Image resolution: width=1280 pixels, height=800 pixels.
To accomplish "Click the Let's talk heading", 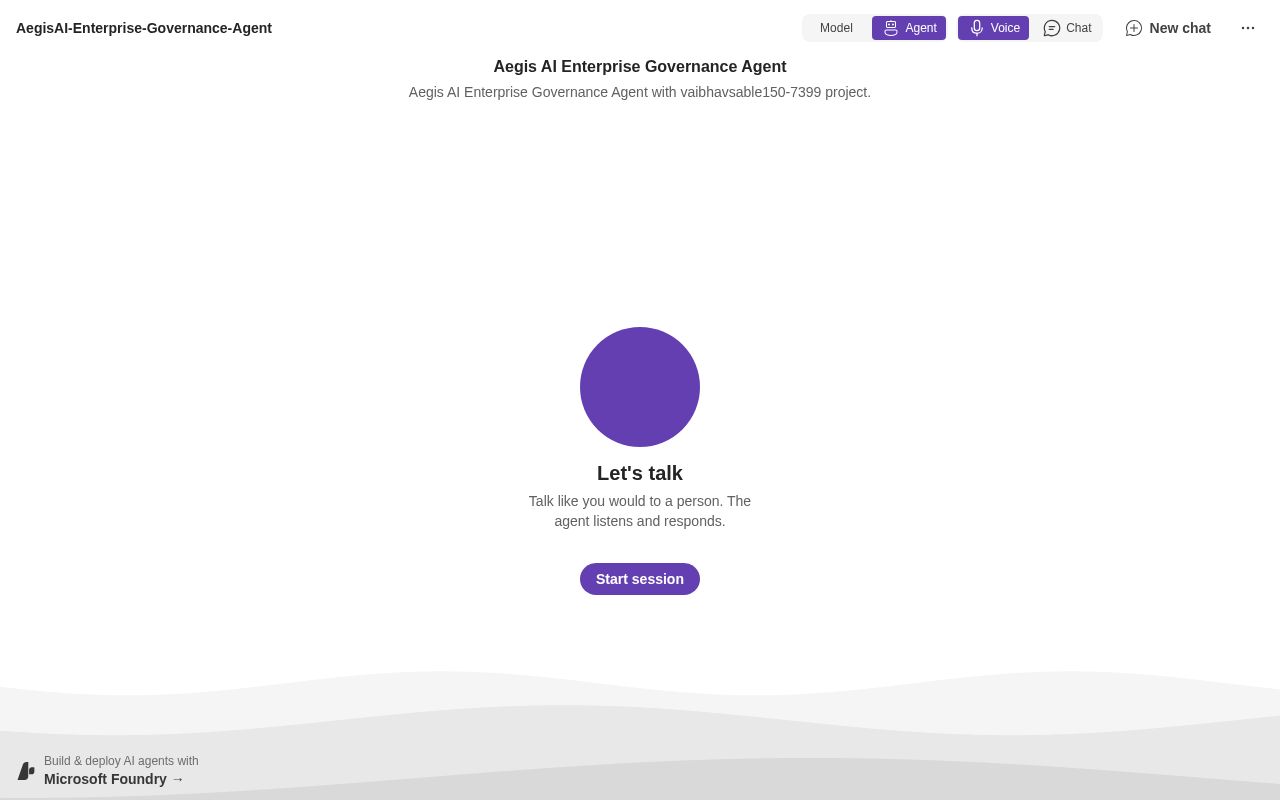I will [640, 473].
